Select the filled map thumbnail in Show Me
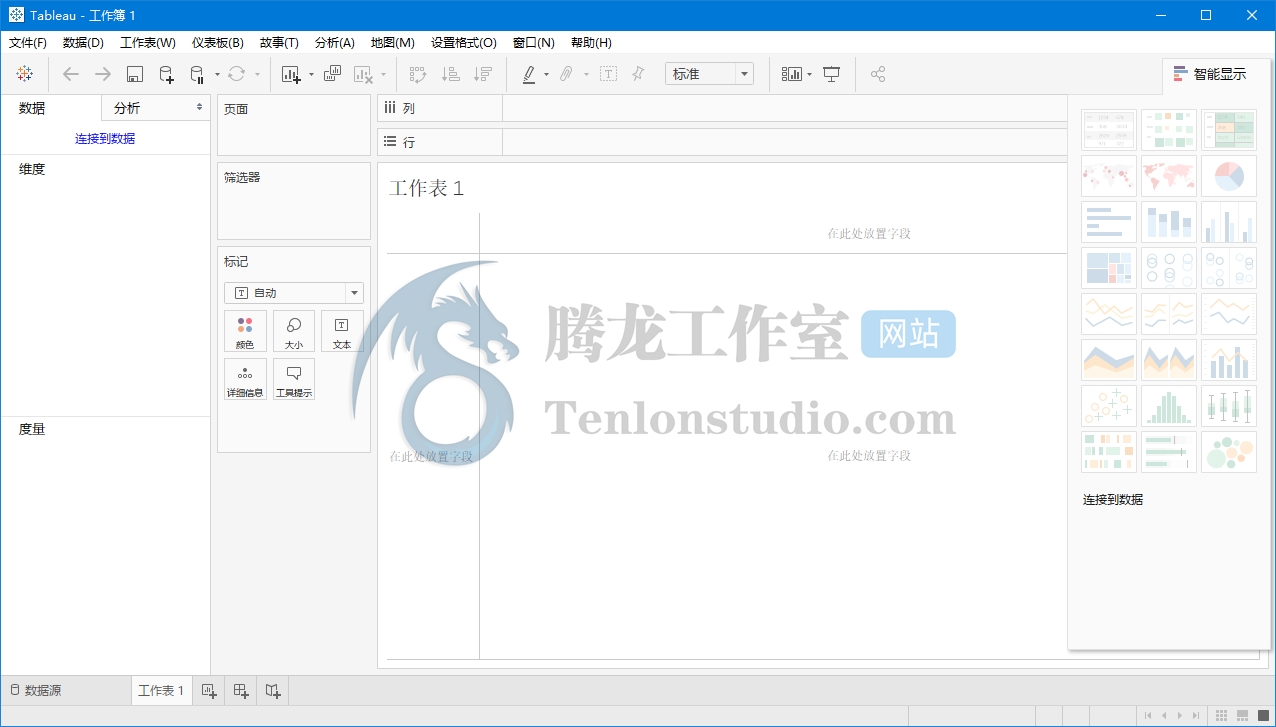 (x=1169, y=176)
